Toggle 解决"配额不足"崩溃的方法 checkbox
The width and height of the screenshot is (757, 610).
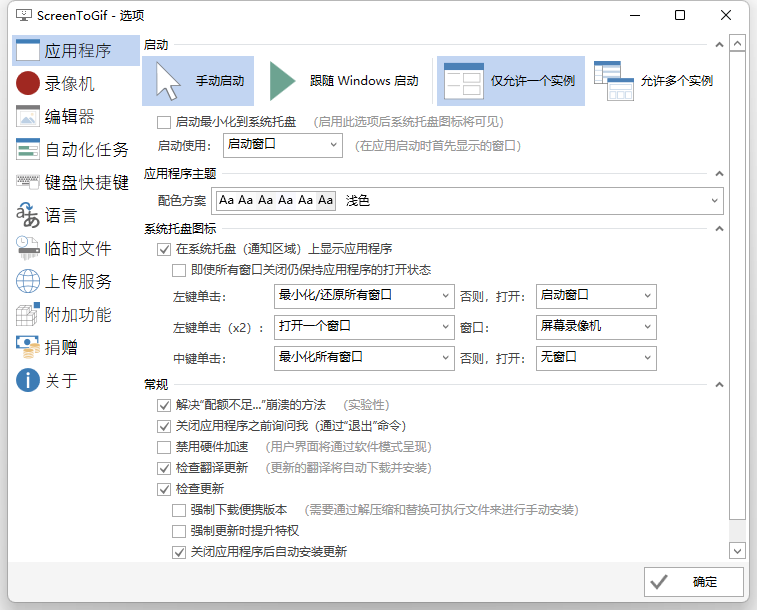coord(164,405)
